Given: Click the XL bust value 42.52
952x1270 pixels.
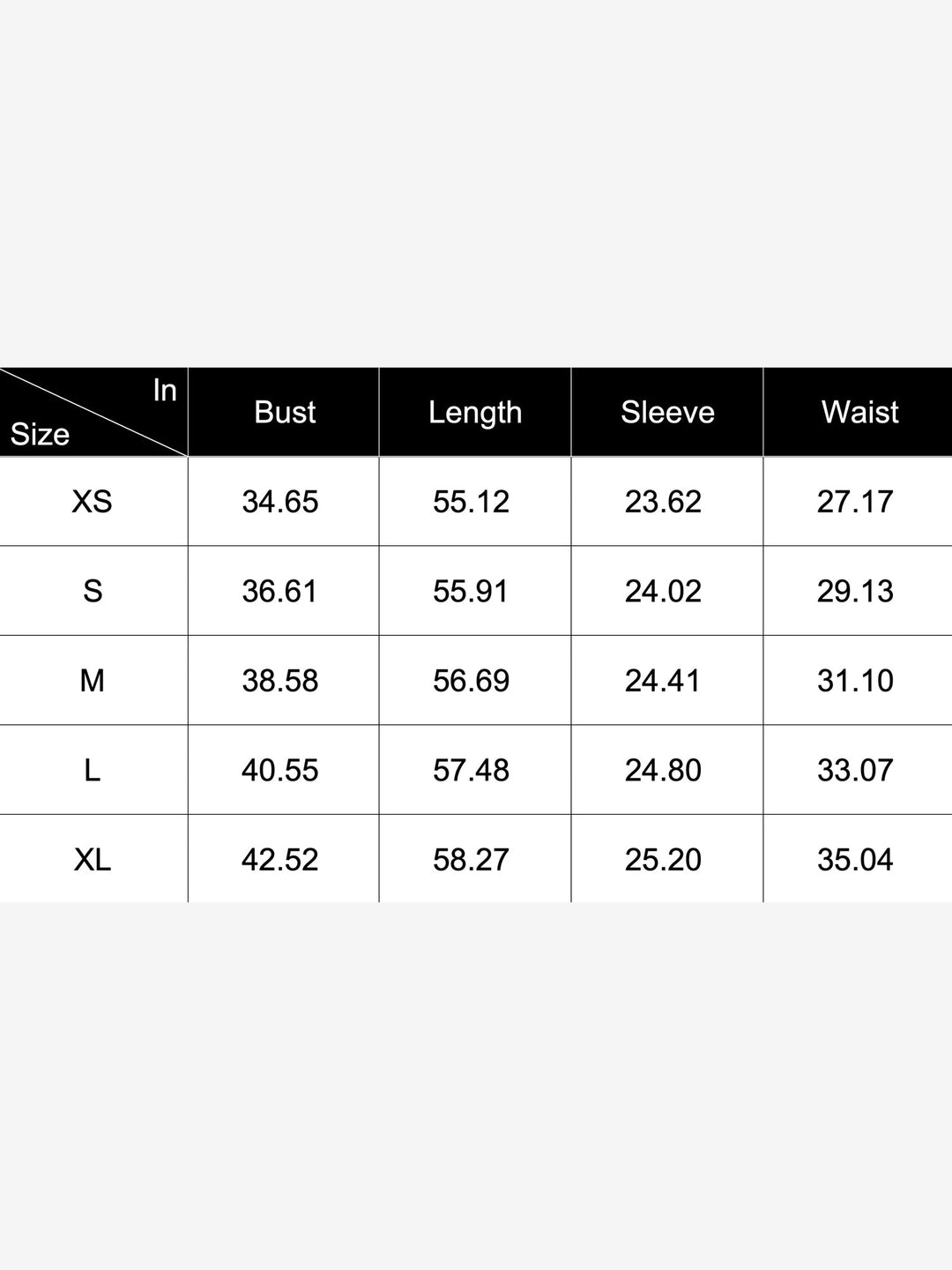Looking at the screenshot, I should (x=280, y=859).
